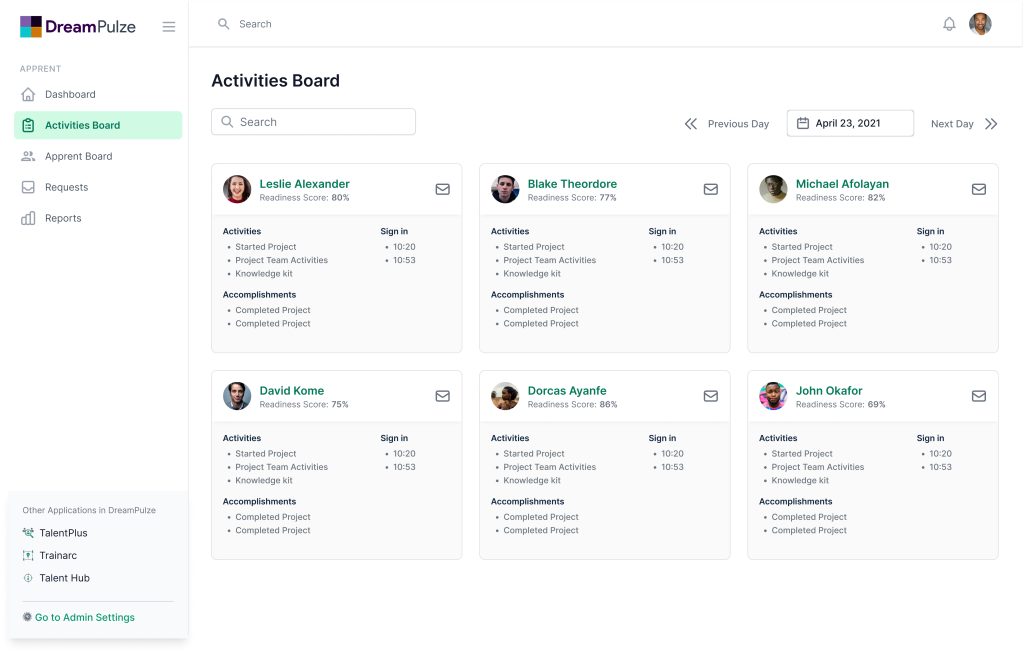Click the Activities Board search field
The image size is (1024, 654).
[x=313, y=122]
